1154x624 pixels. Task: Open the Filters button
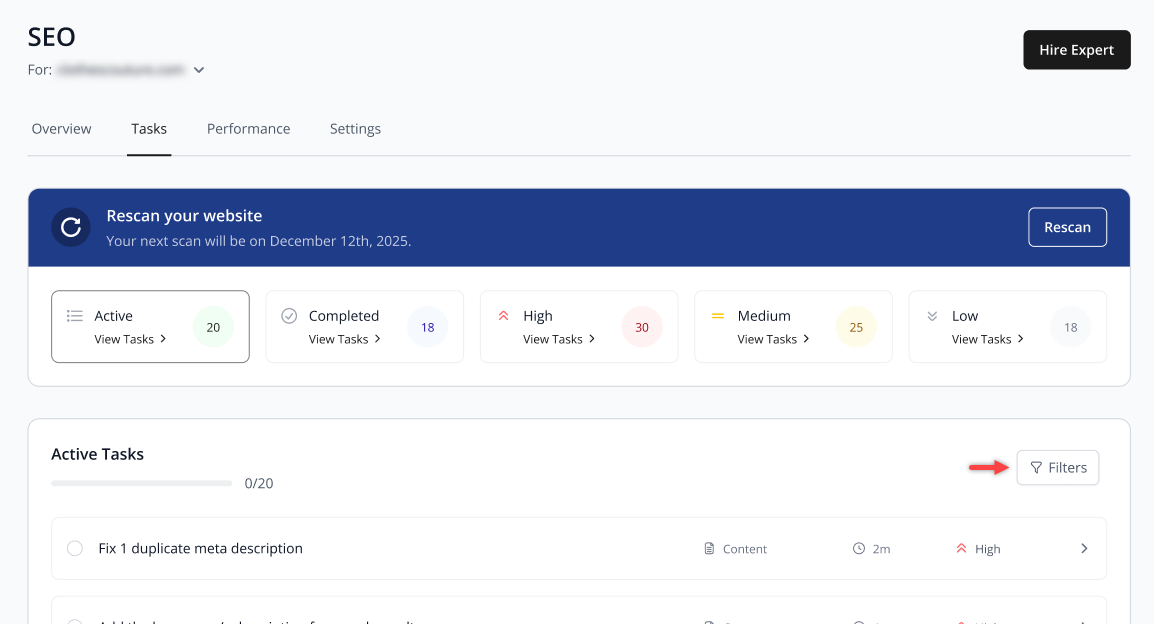coord(1058,467)
